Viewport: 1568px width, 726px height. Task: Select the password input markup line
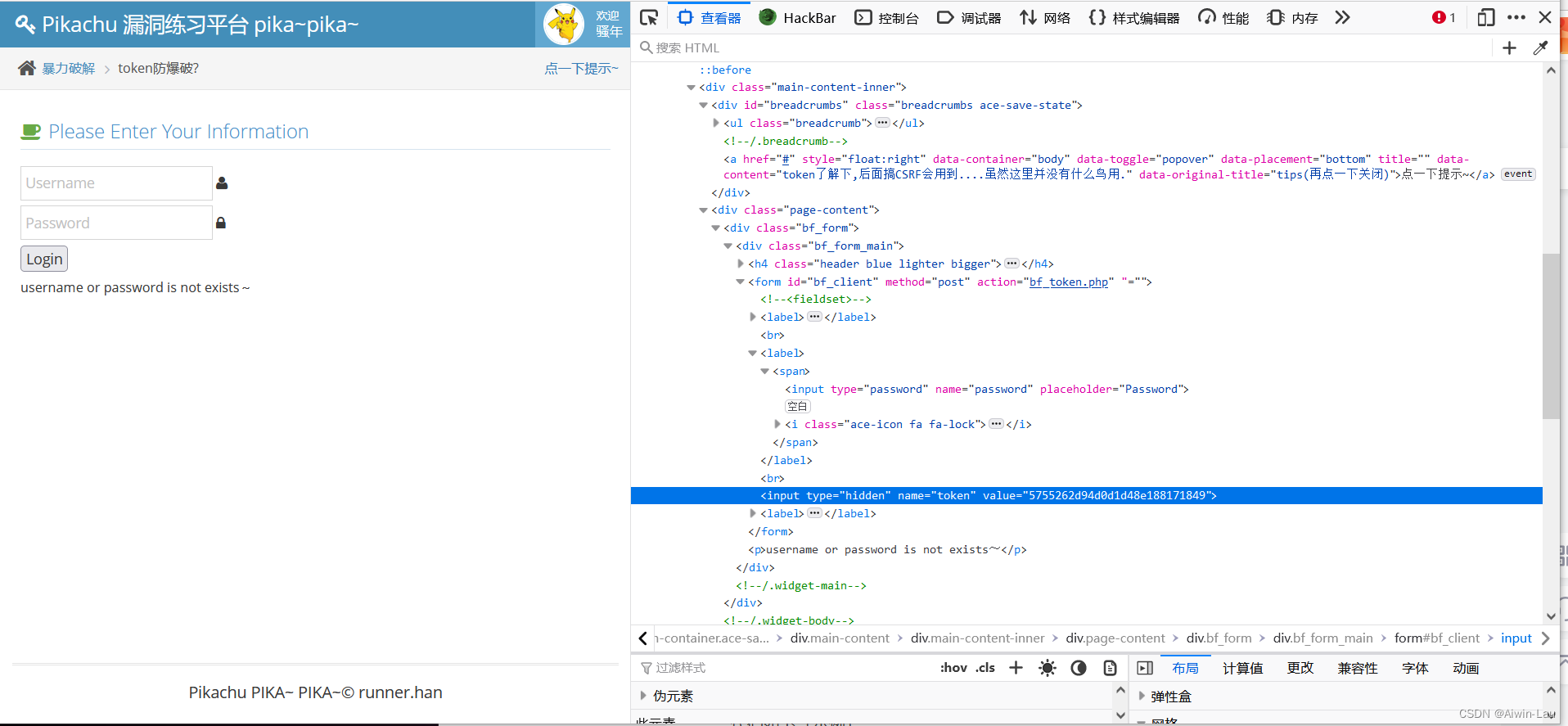click(986, 389)
